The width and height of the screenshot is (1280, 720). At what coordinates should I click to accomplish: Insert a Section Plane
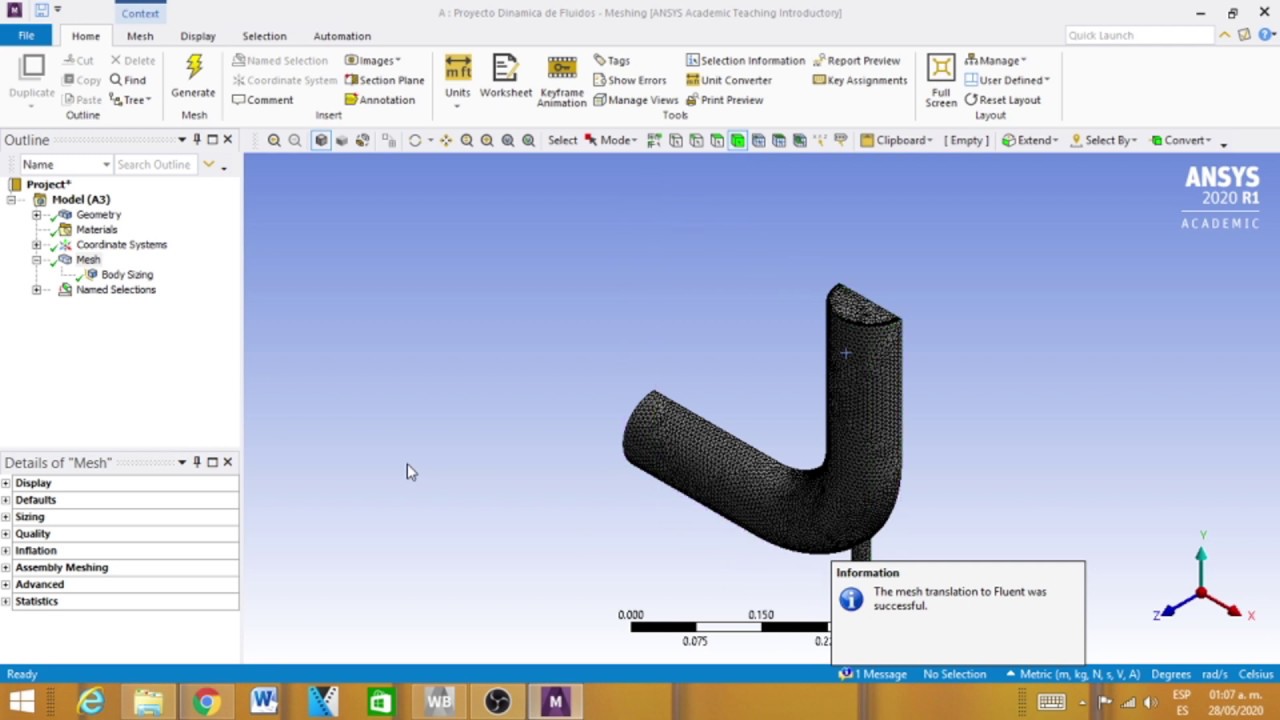[x=384, y=80]
